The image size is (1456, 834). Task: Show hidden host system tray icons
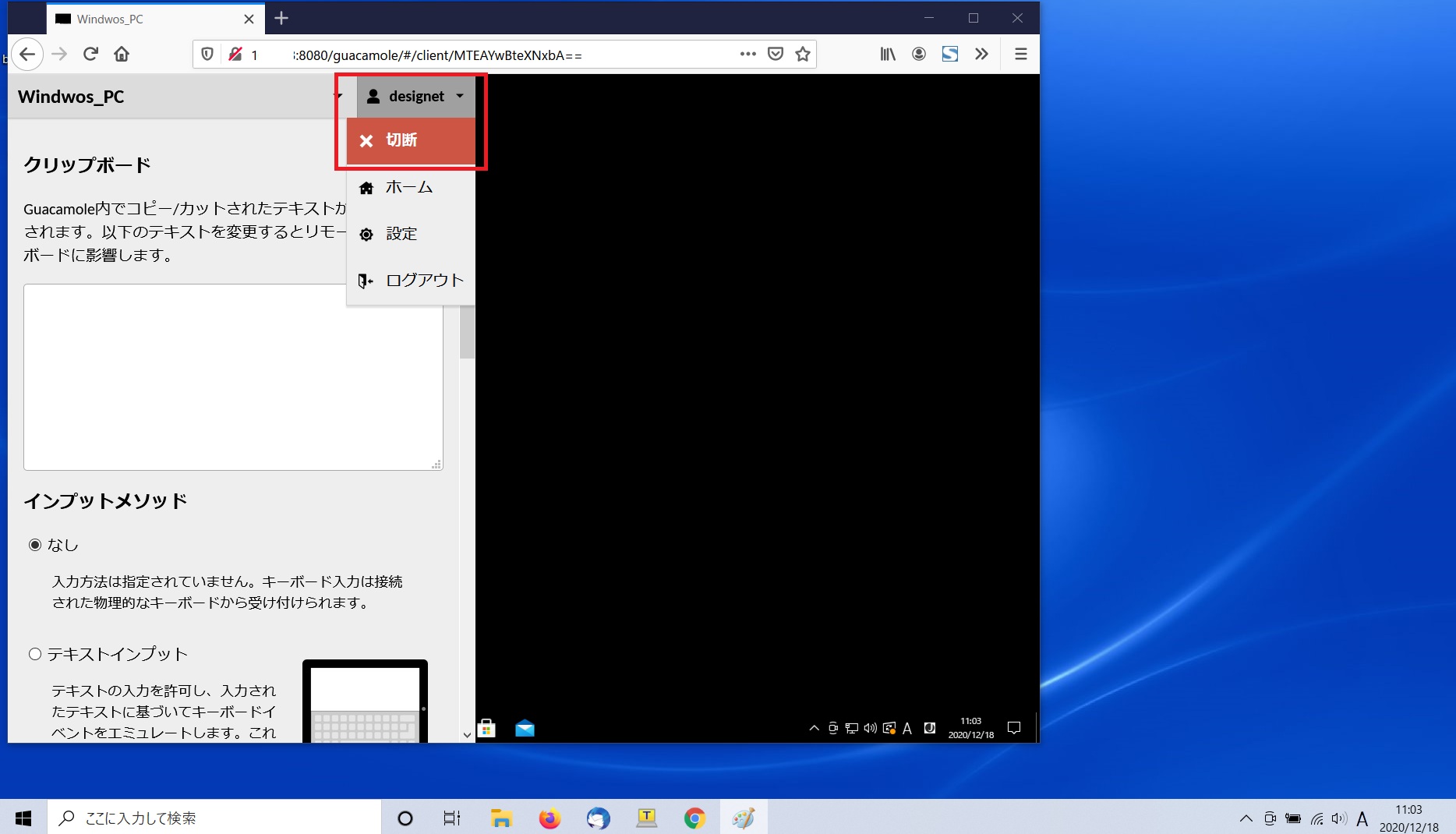(1246, 818)
